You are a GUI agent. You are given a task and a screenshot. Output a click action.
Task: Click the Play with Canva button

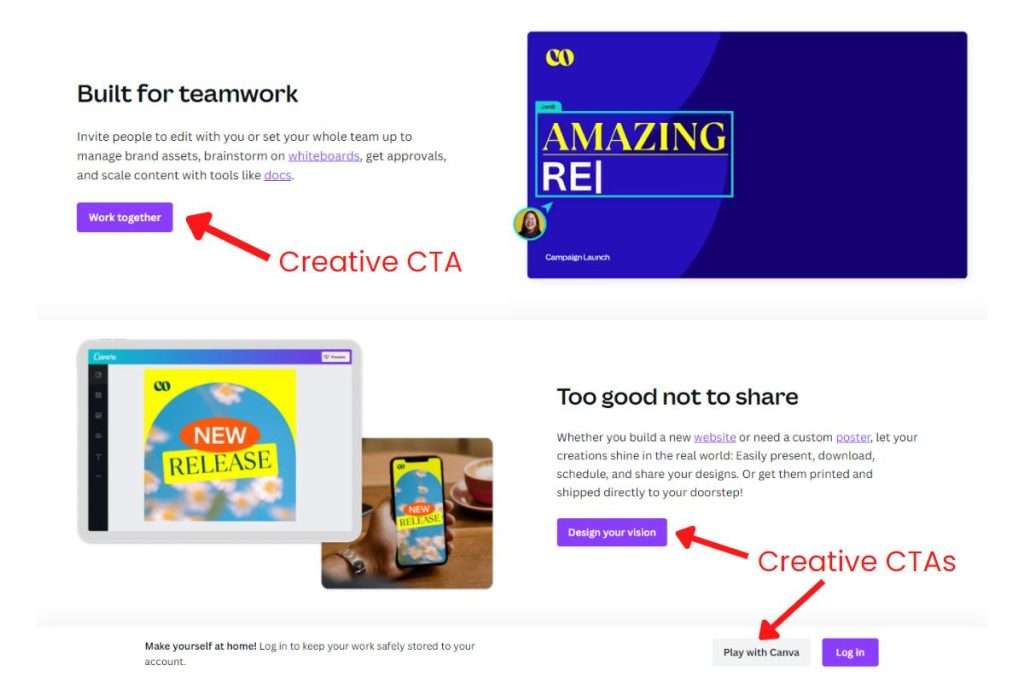tap(761, 652)
